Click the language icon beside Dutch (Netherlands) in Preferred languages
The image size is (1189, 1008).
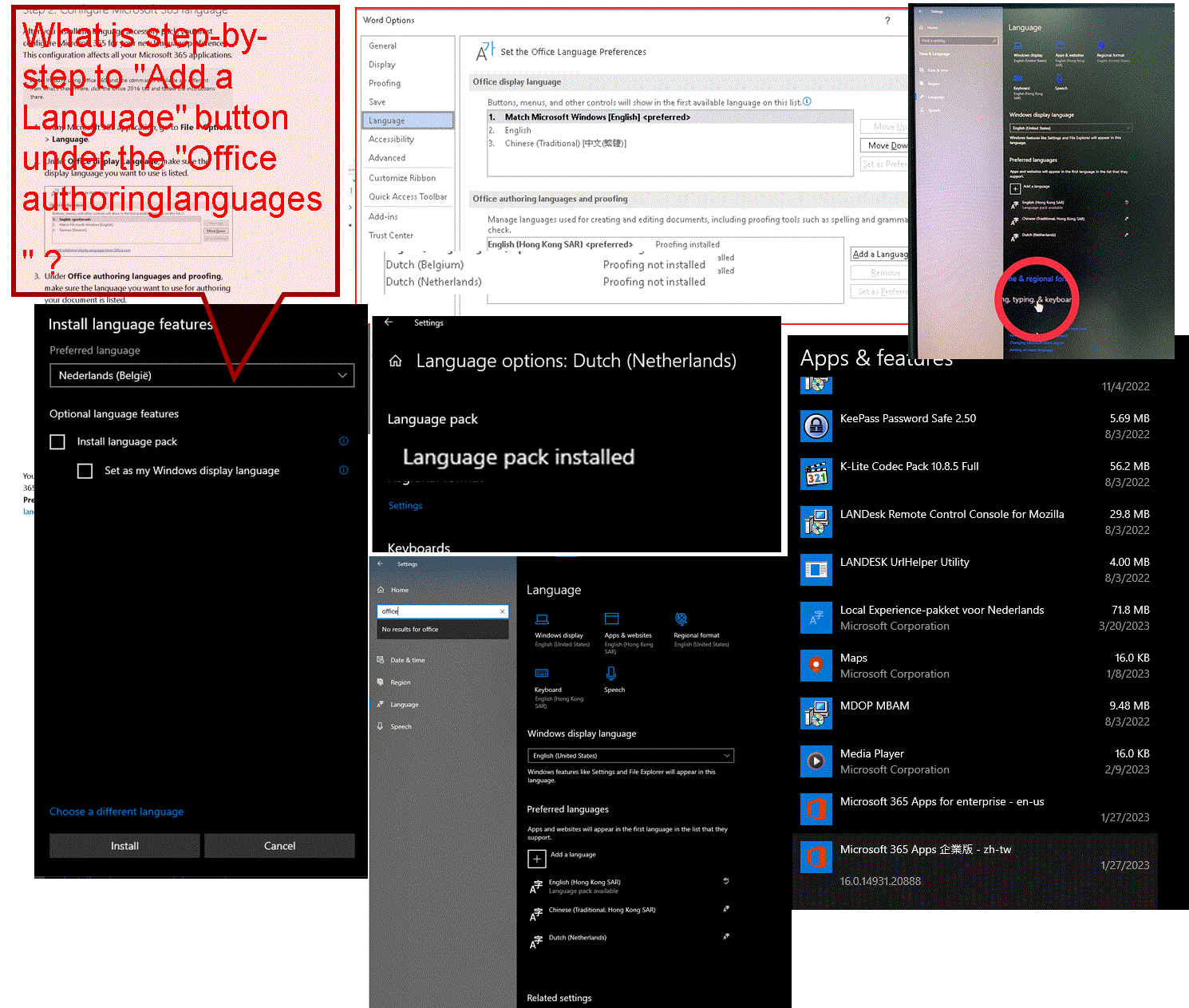pyautogui.click(x=536, y=942)
